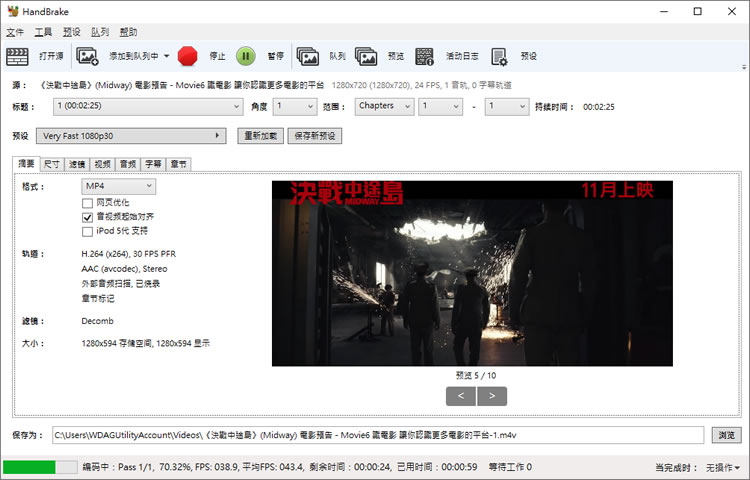Click the 打开源 toolbar label
The width and height of the screenshot is (750, 480).
[51, 56]
